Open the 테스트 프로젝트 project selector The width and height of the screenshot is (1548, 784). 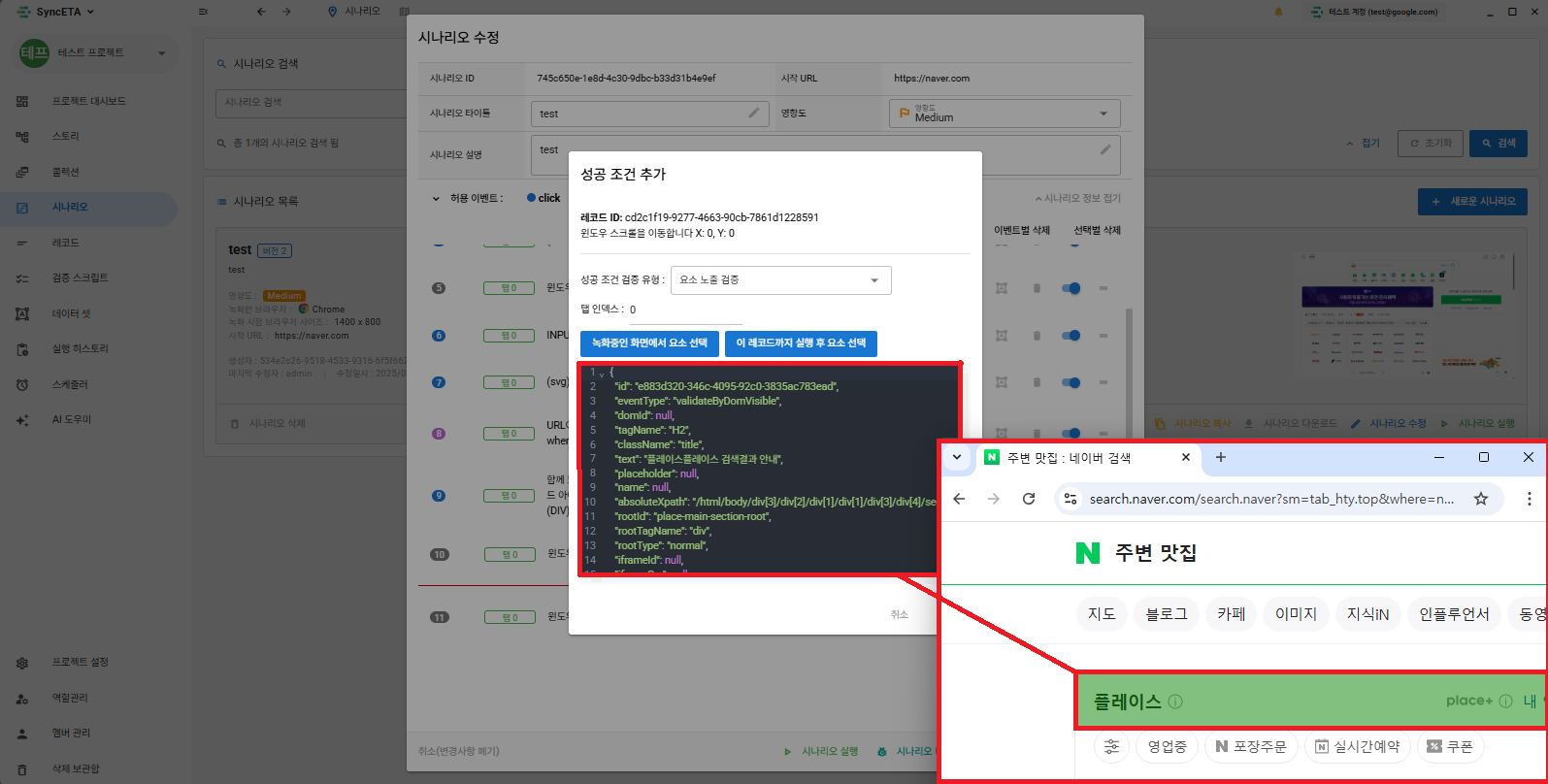(x=95, y=52)
